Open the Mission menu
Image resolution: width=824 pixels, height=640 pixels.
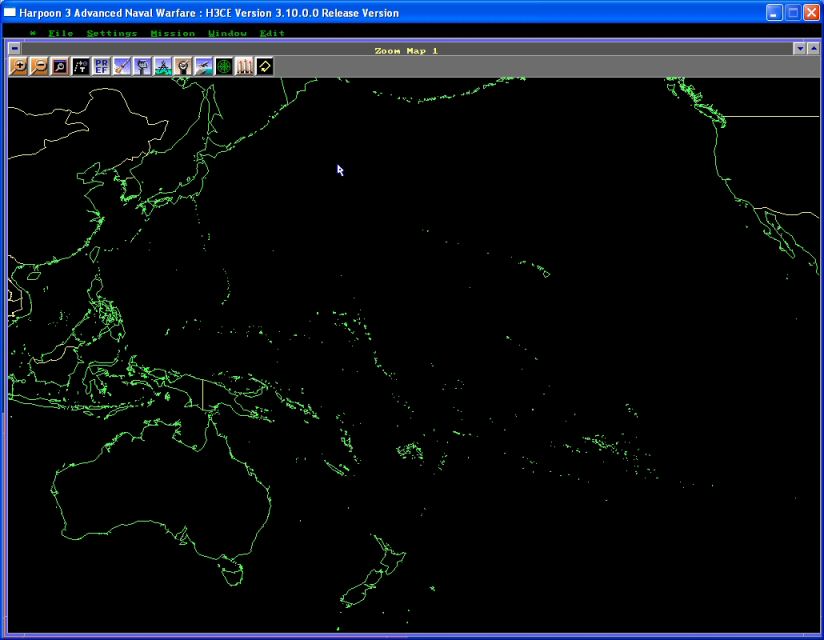[172, 33]
